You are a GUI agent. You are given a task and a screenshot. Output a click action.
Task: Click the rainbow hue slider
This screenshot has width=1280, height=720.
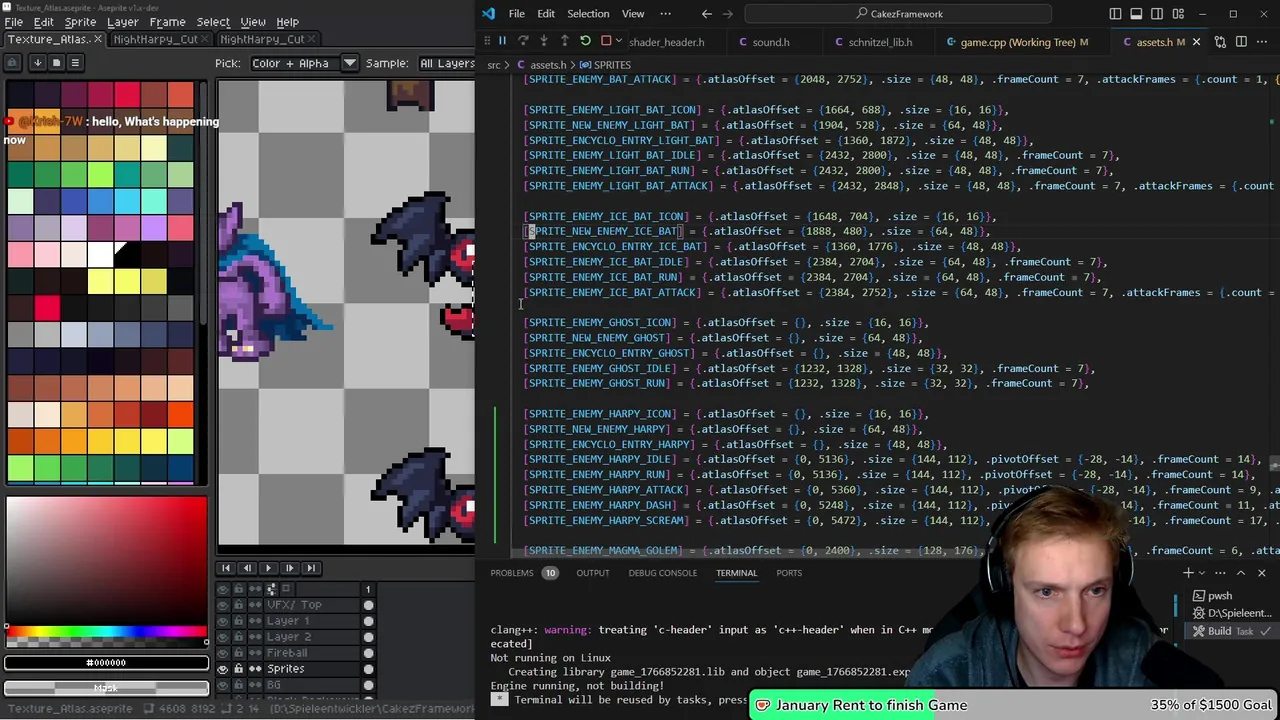106,632
